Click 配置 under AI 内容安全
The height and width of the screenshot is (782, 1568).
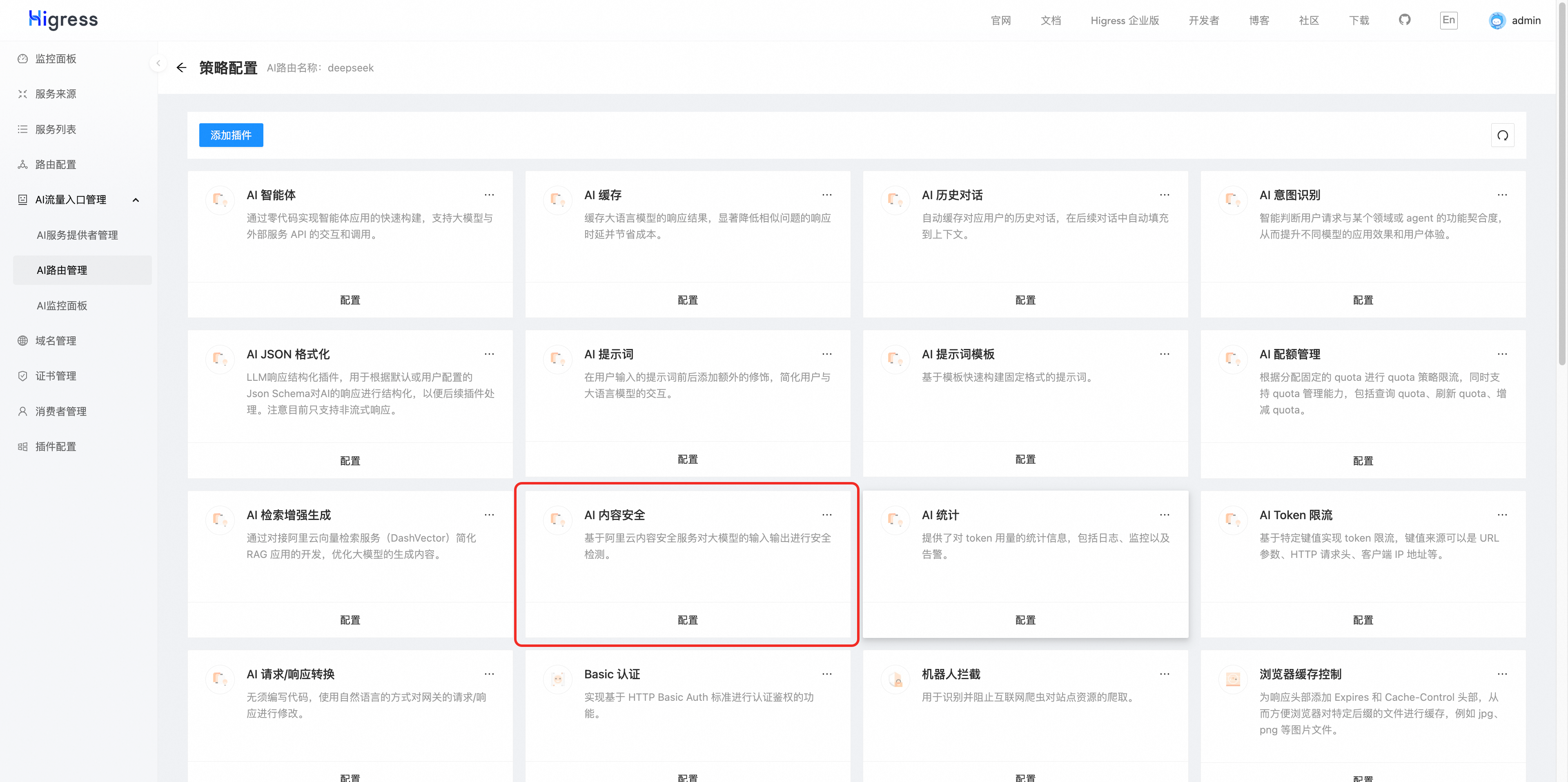pos(687,620)
